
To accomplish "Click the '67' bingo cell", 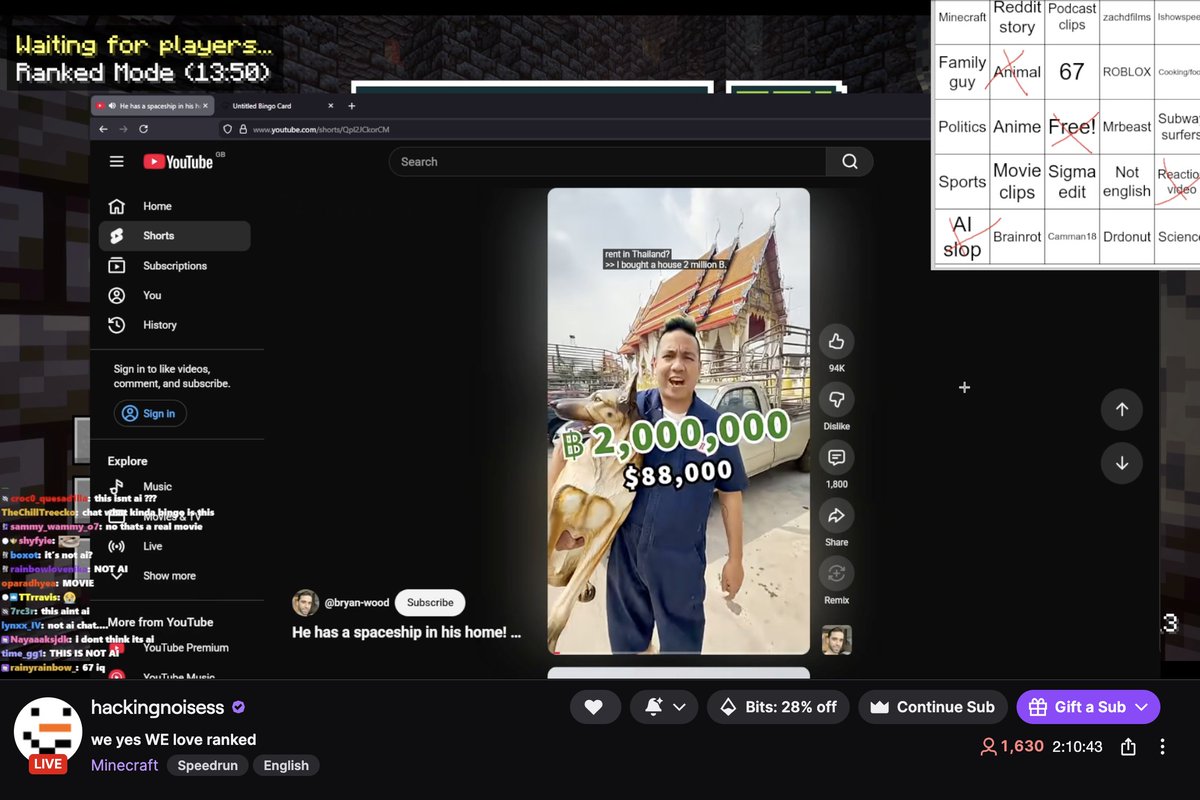I will point(1071,72).
